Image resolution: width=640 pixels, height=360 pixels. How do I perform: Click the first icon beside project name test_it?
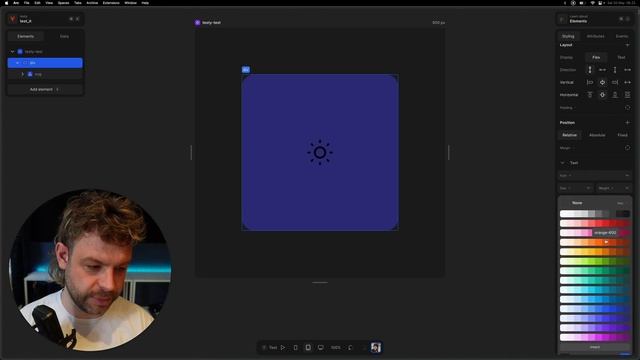pos(71,19)
